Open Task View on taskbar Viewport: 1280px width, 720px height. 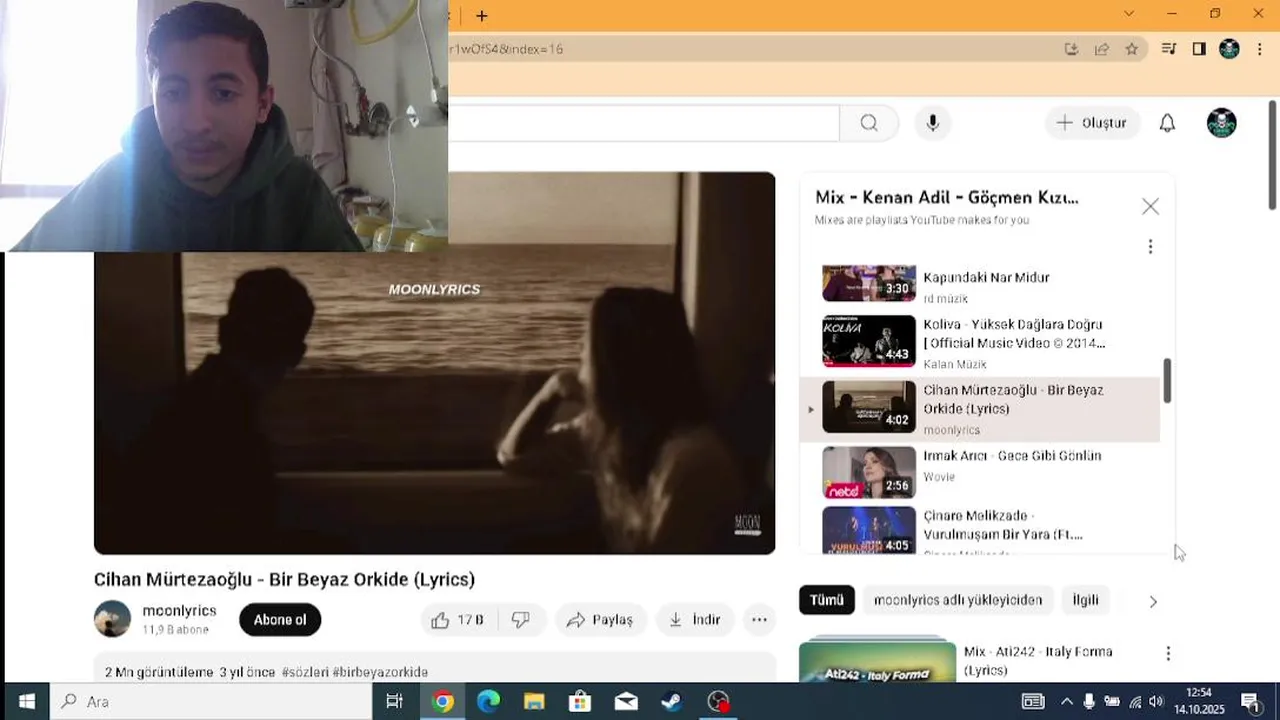point(395,701)
